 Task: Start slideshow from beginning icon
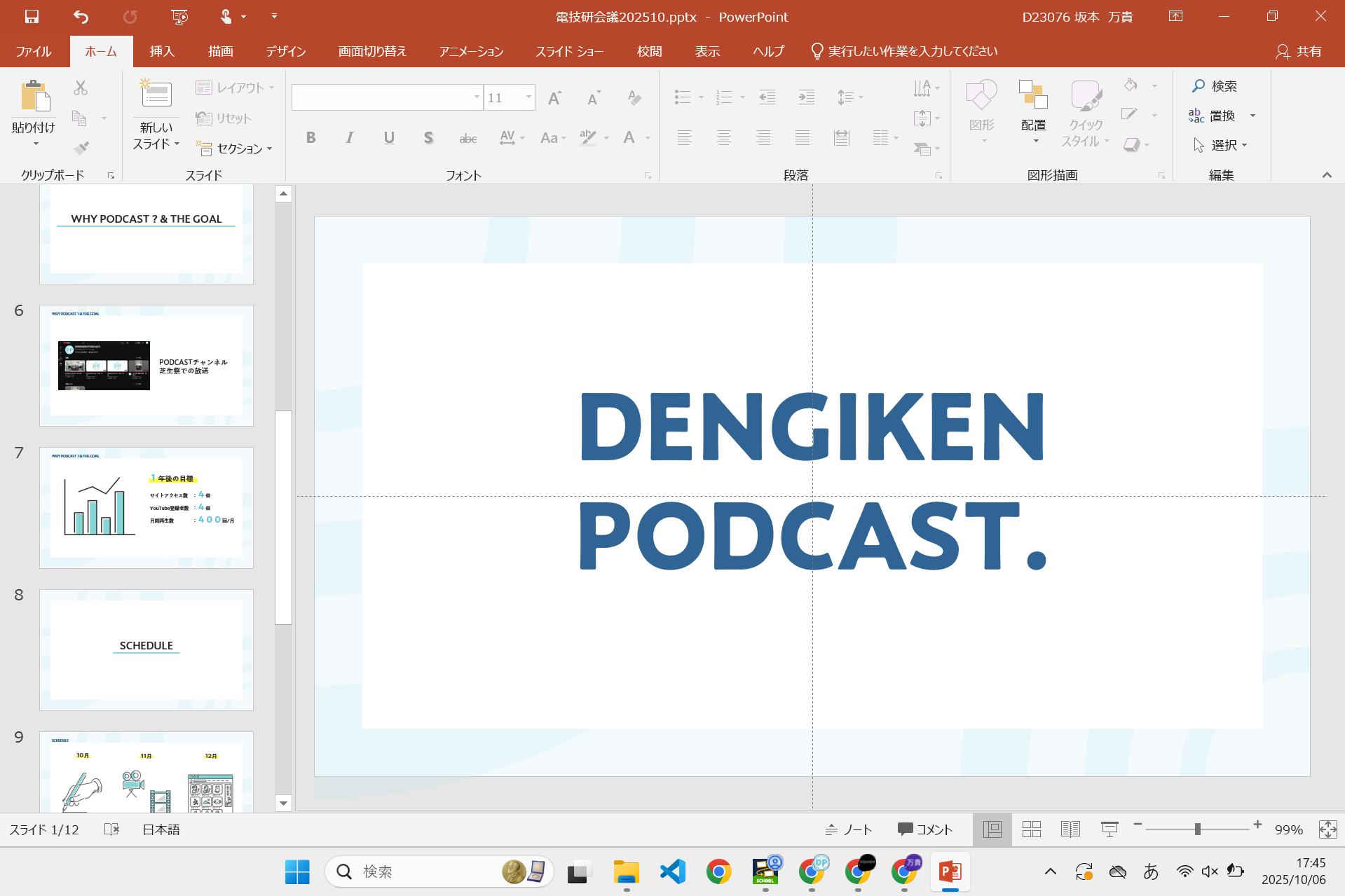pos(179,17)
